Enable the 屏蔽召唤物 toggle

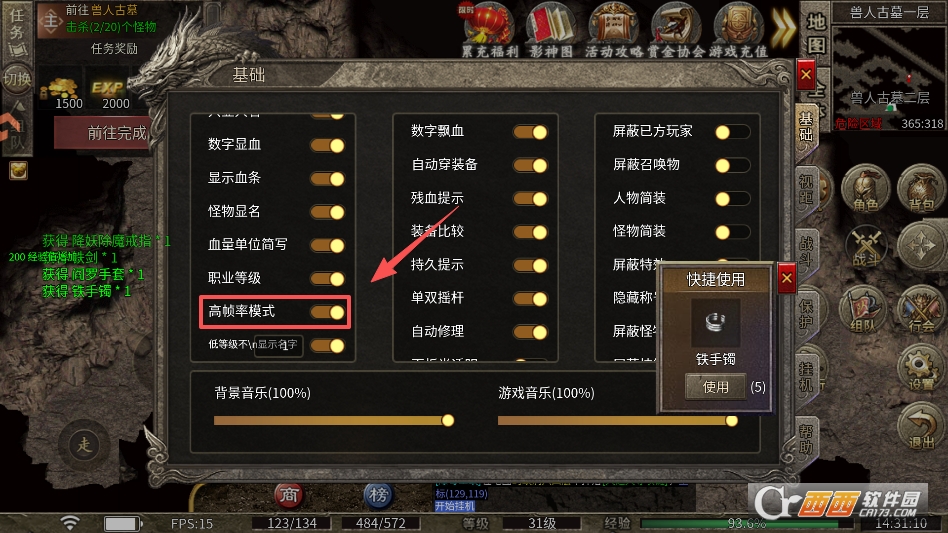point(732,165)
